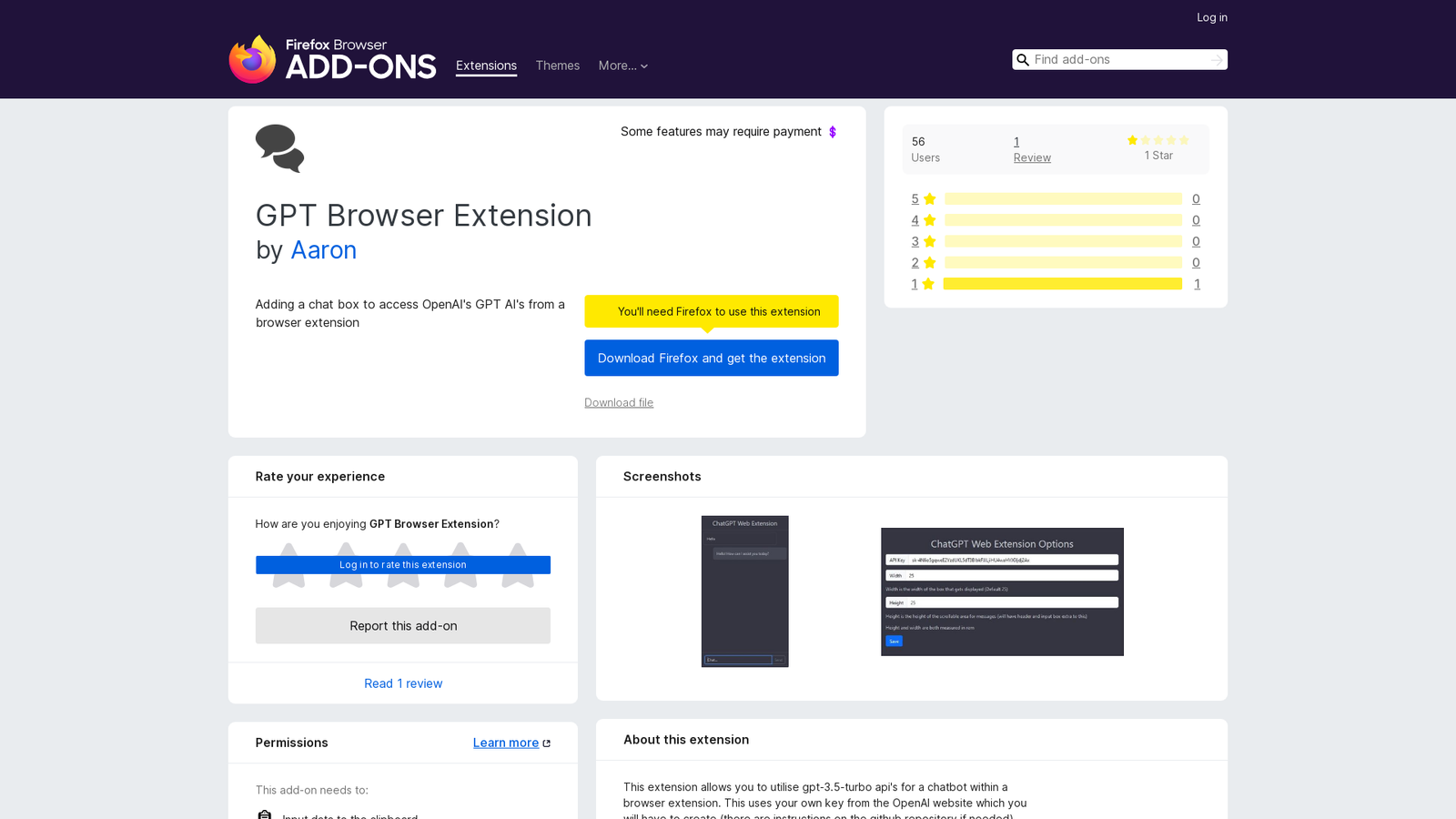Click the 5-star rating bar
This screenshot has height=819, width=1456.
1063,199
